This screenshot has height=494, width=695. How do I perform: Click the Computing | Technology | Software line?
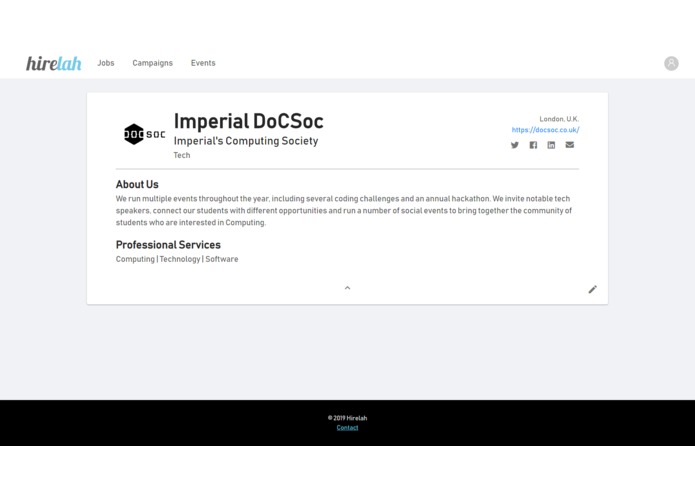[177, 259]
